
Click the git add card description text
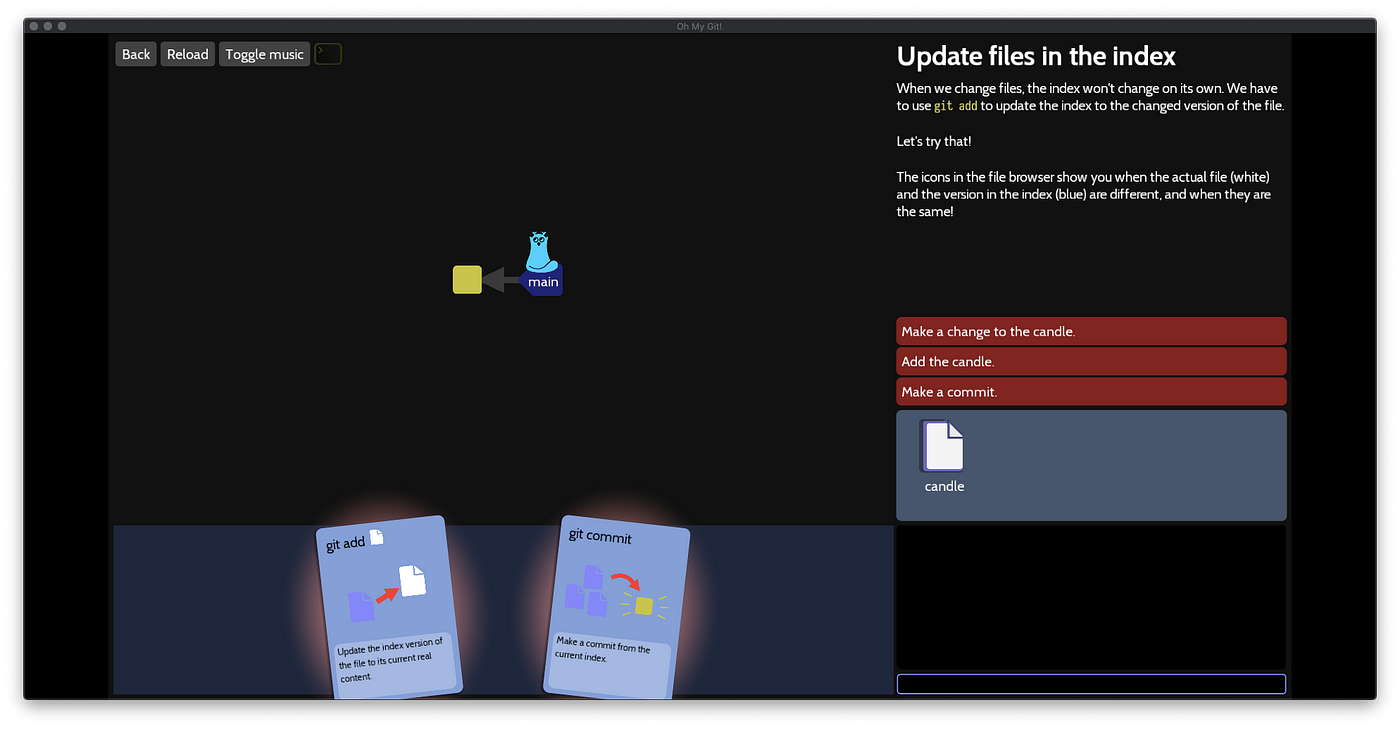click(x=391, y=661)
